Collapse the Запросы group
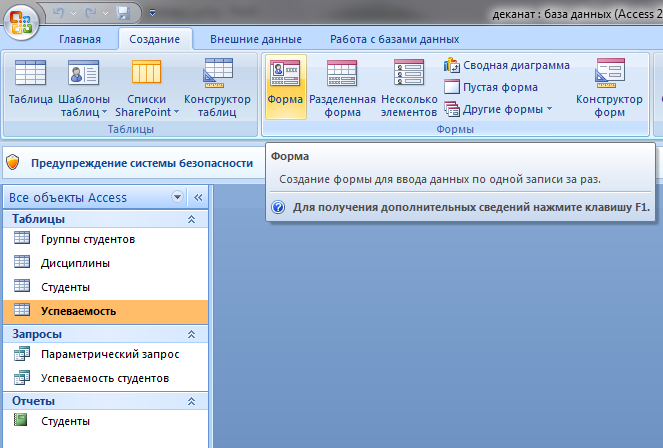 (x=191, y=334)
